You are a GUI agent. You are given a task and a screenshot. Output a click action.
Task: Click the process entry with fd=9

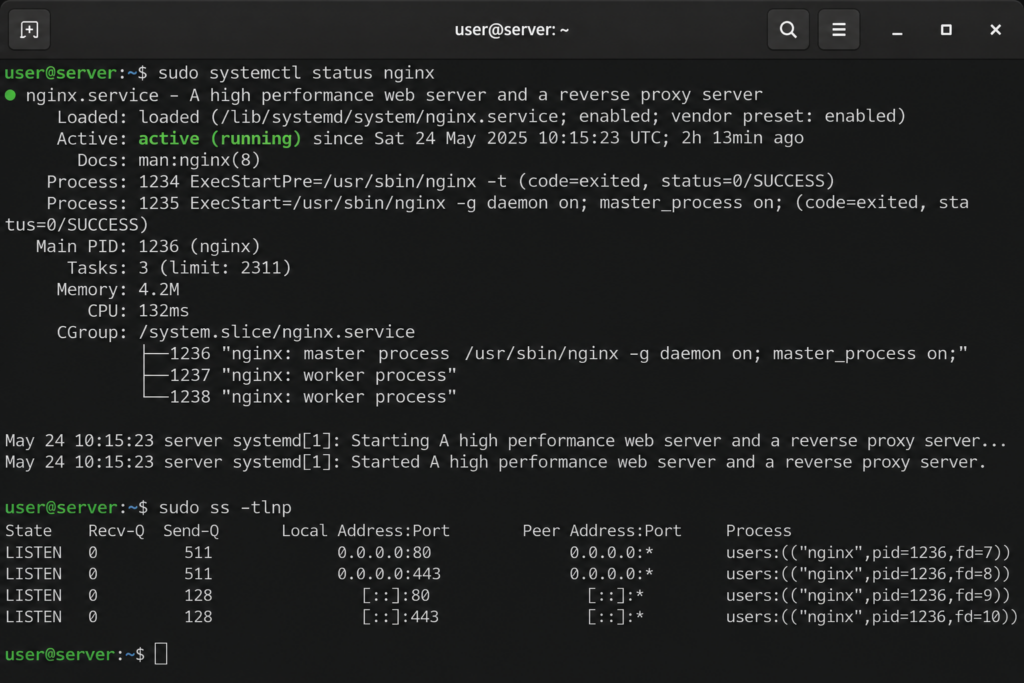tap(868, 596)
